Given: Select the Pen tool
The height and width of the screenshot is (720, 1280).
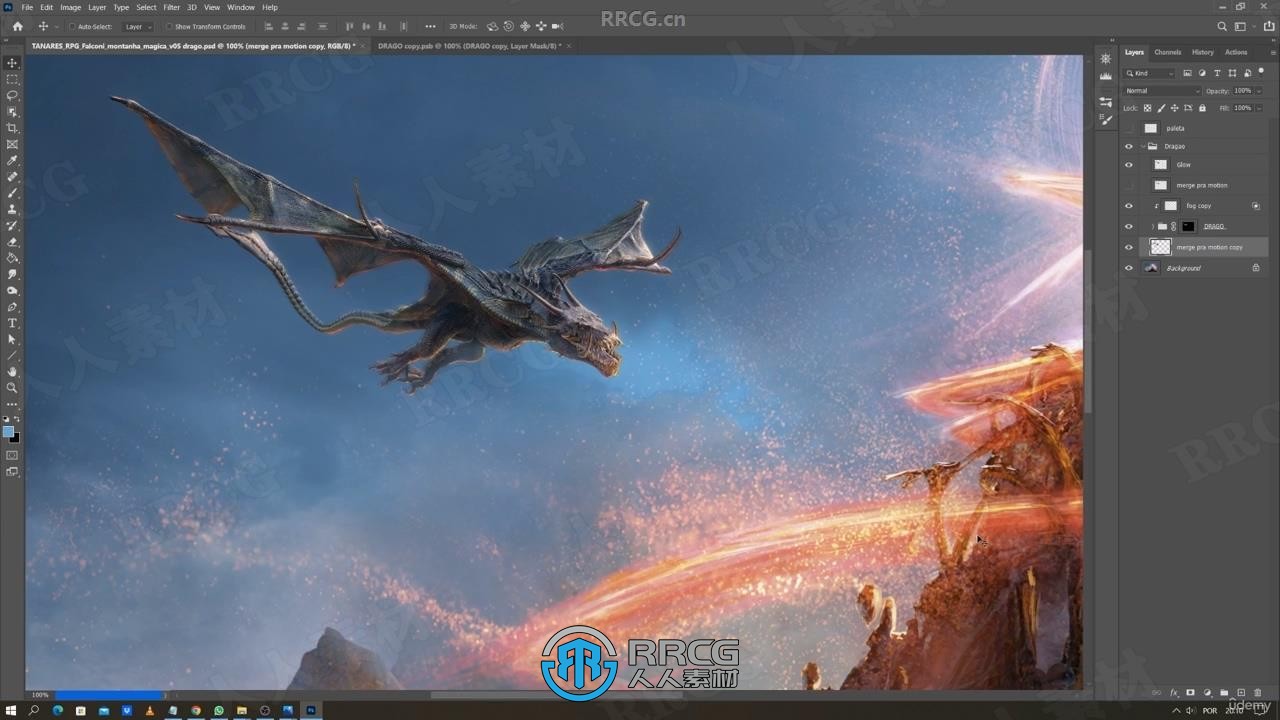Looking at the screenshot, I should point(12,307).
